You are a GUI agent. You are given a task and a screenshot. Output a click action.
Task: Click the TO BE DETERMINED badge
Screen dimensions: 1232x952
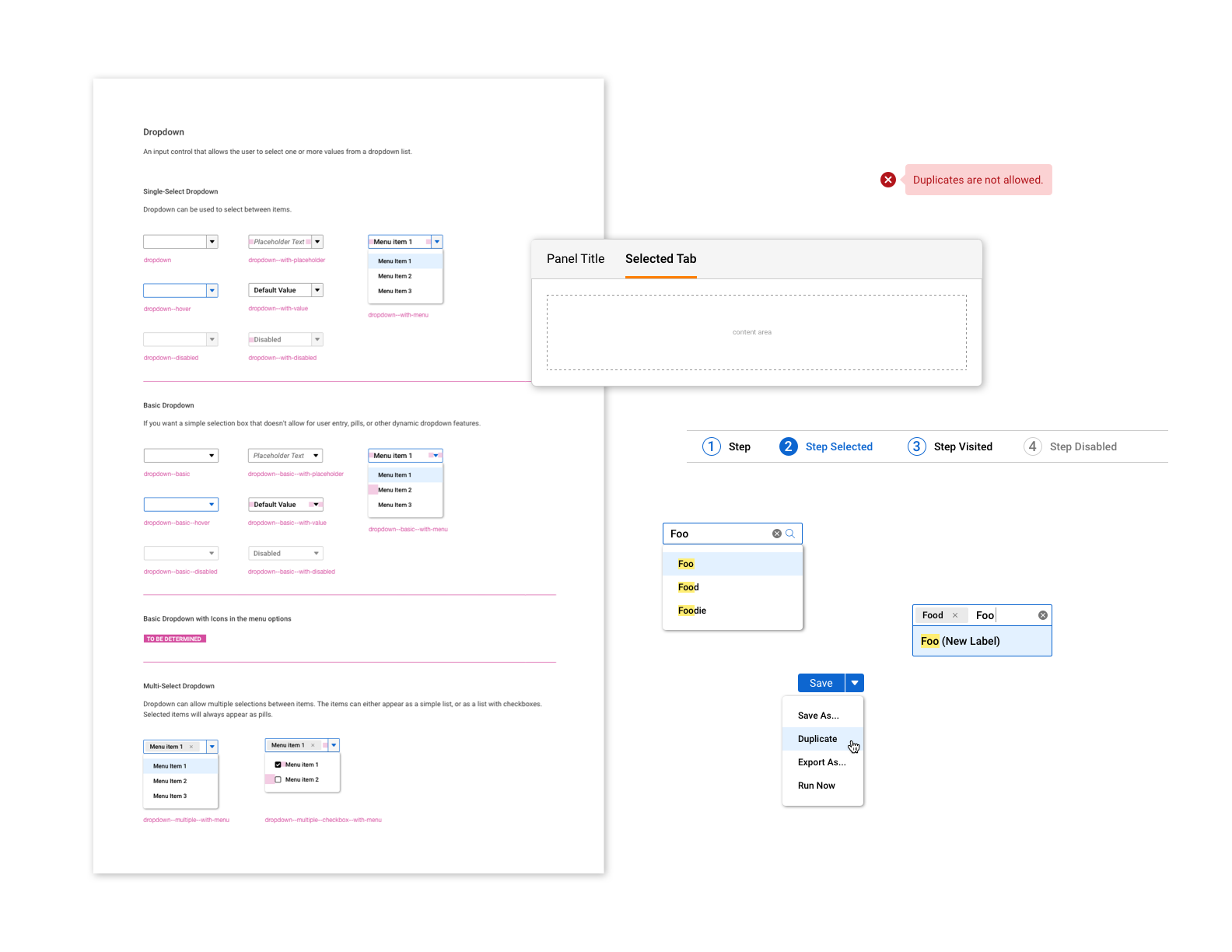point(175,639)
